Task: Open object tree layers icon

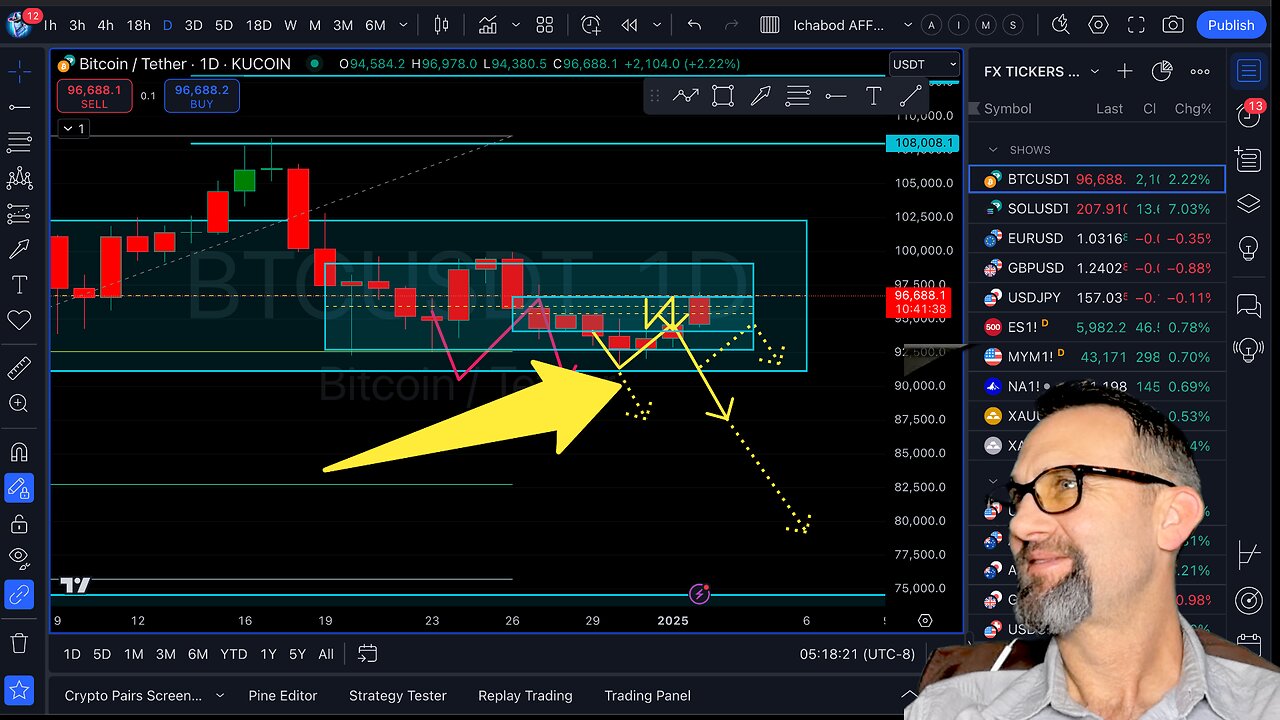Action: 1248,204
